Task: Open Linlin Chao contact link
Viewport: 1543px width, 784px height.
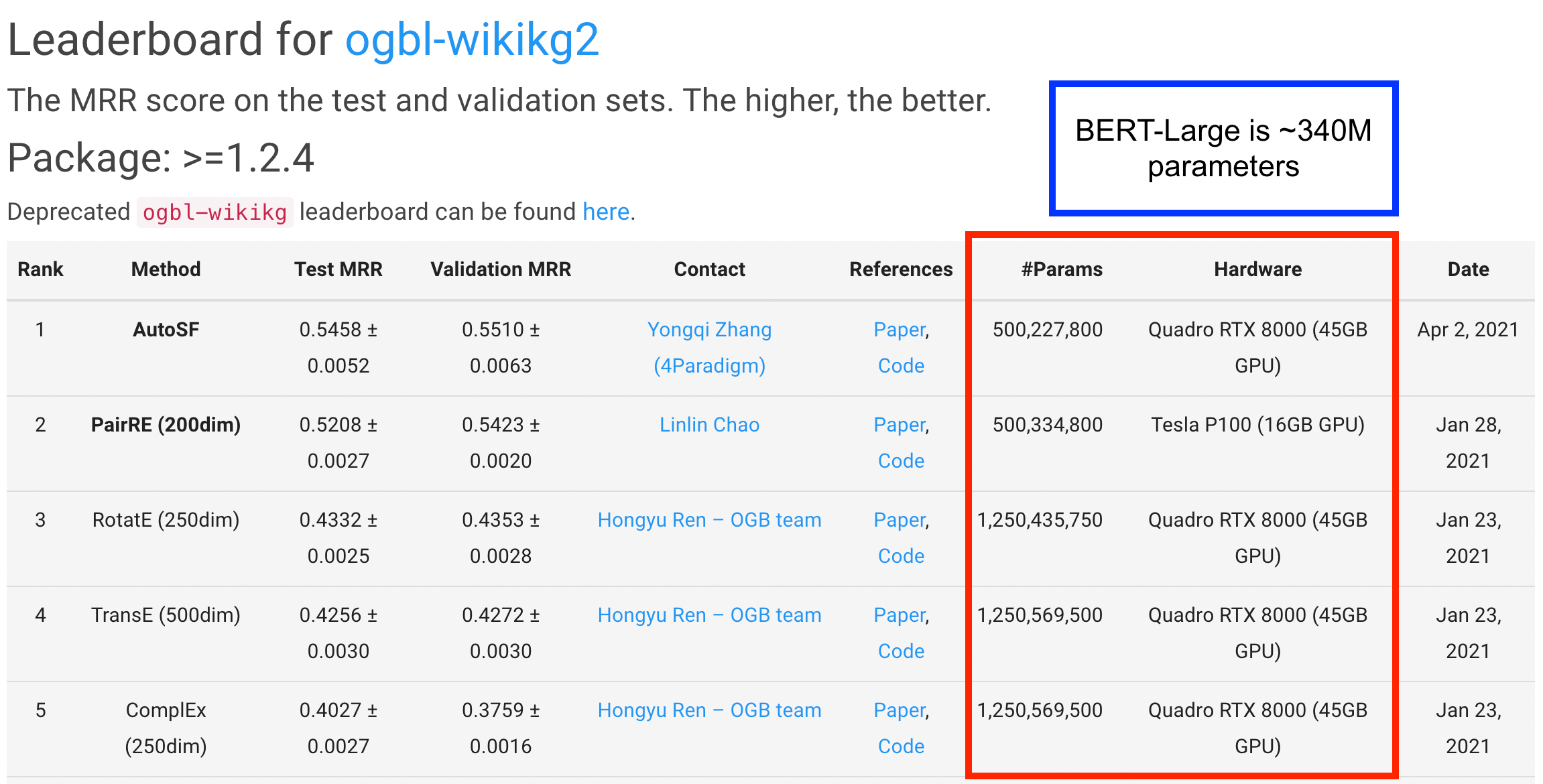Action: tap(709, 425)
